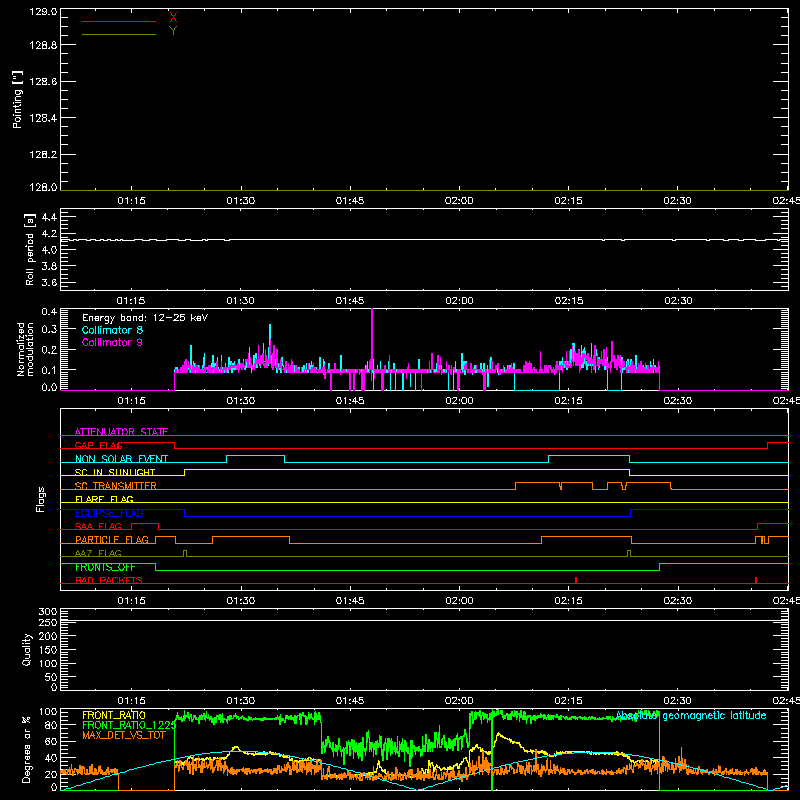Click the FRONTS_OFF flag label
The image size is (800, 800).
click(x=105, y=567)
